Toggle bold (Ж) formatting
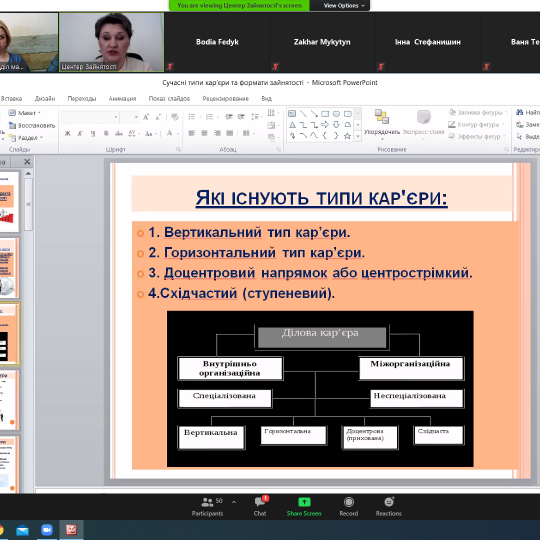540x540 pixels. [x=68, y=133]
